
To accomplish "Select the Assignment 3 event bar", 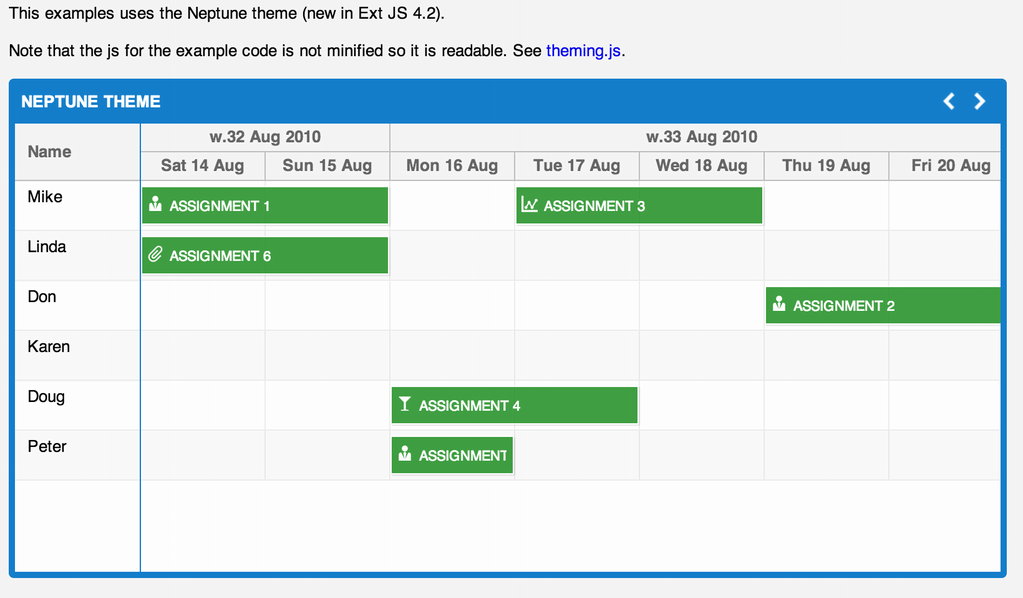I will click(x=639, y=205).
